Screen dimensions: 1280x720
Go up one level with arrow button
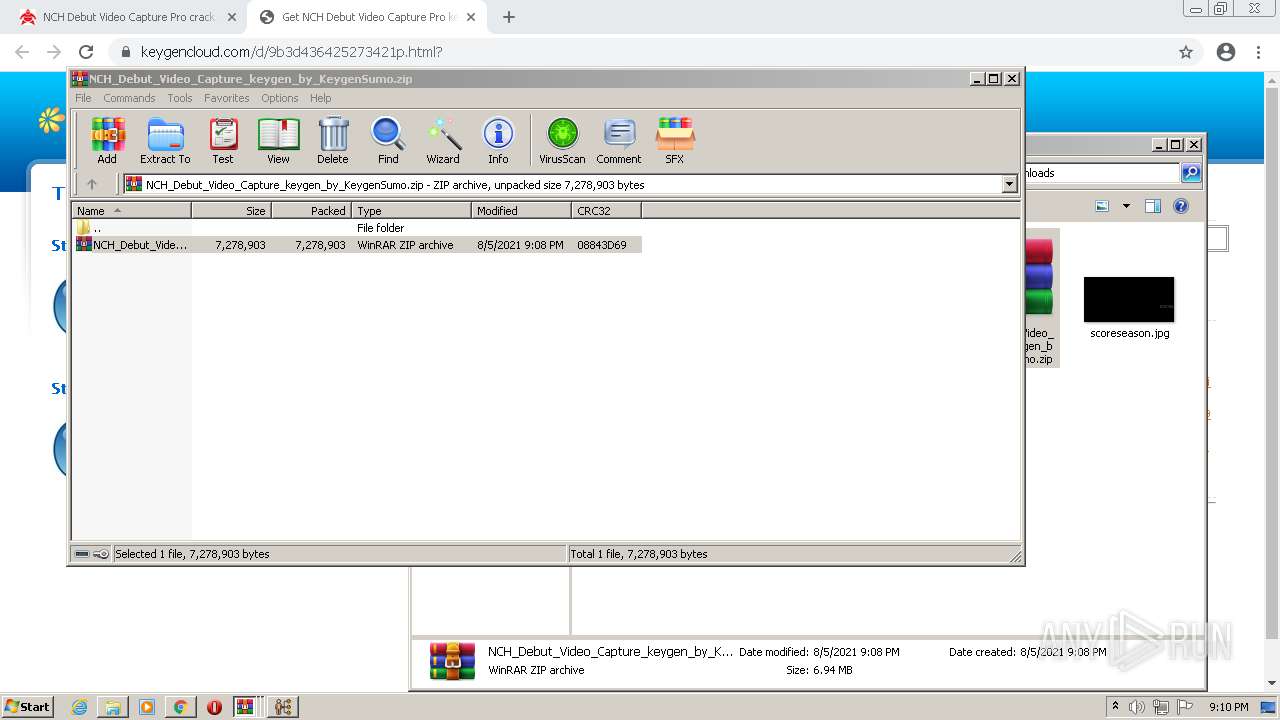pos(92,184)
